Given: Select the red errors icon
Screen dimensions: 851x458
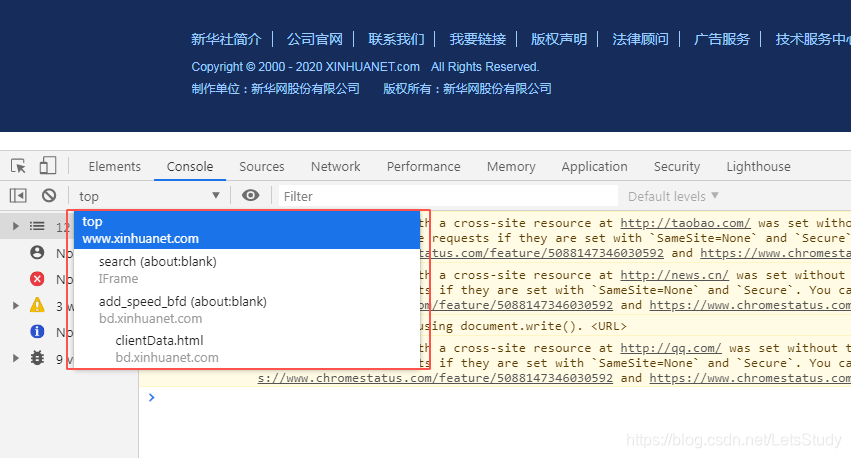Looking at the screenshot, I should (37, 279).
